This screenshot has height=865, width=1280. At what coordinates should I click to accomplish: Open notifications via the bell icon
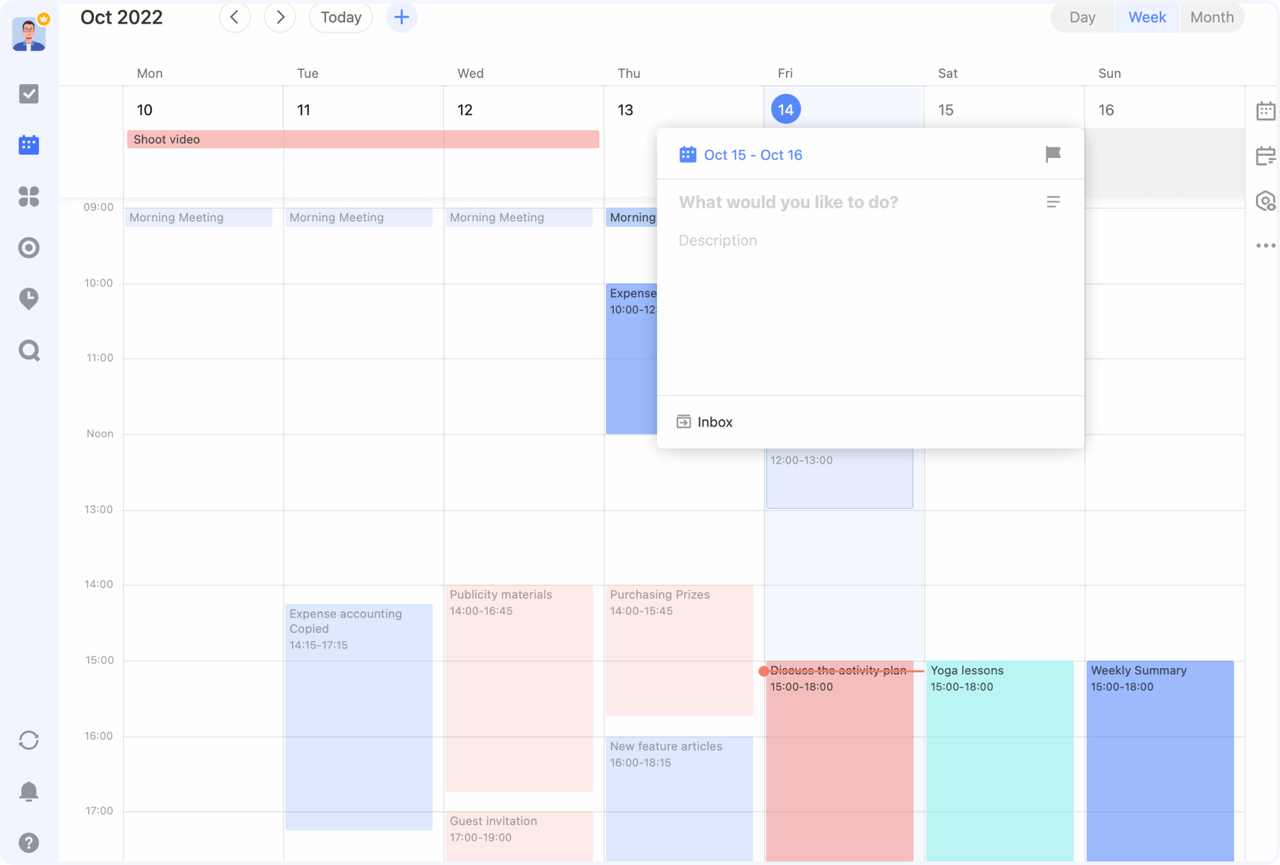pyautogui.click(x=29, y=791)
